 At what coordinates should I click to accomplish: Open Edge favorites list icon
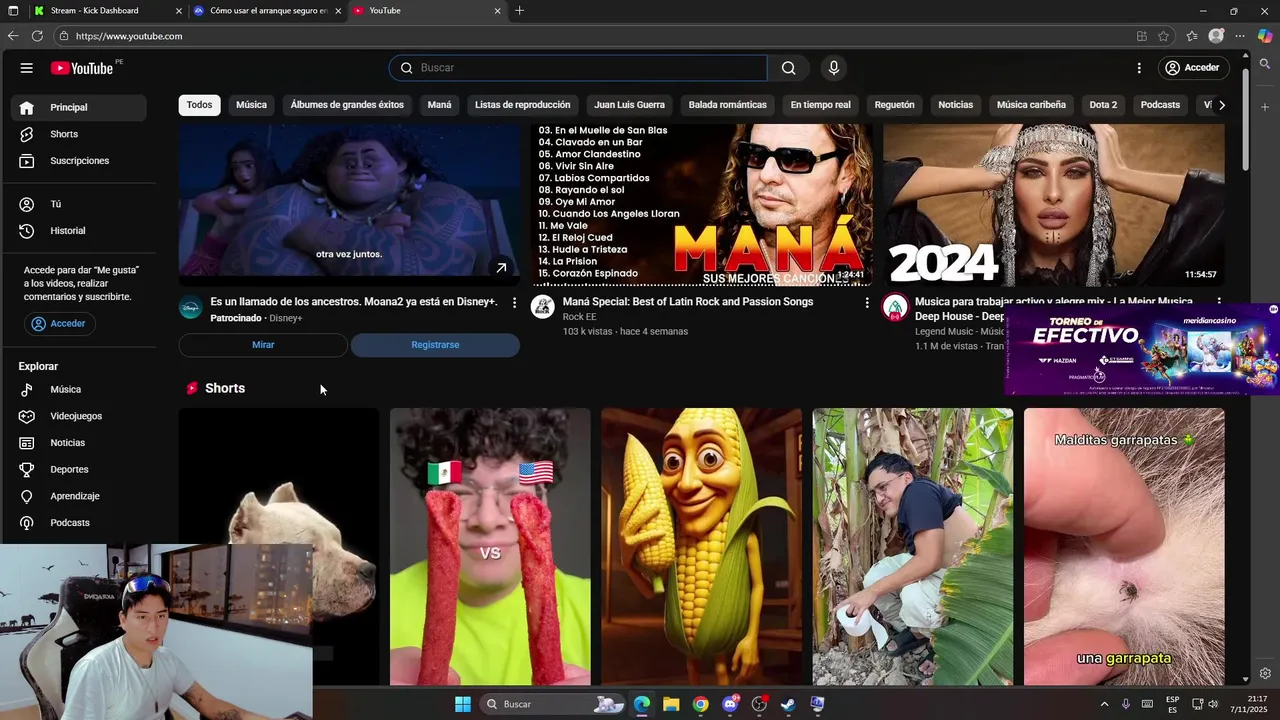1191,36
